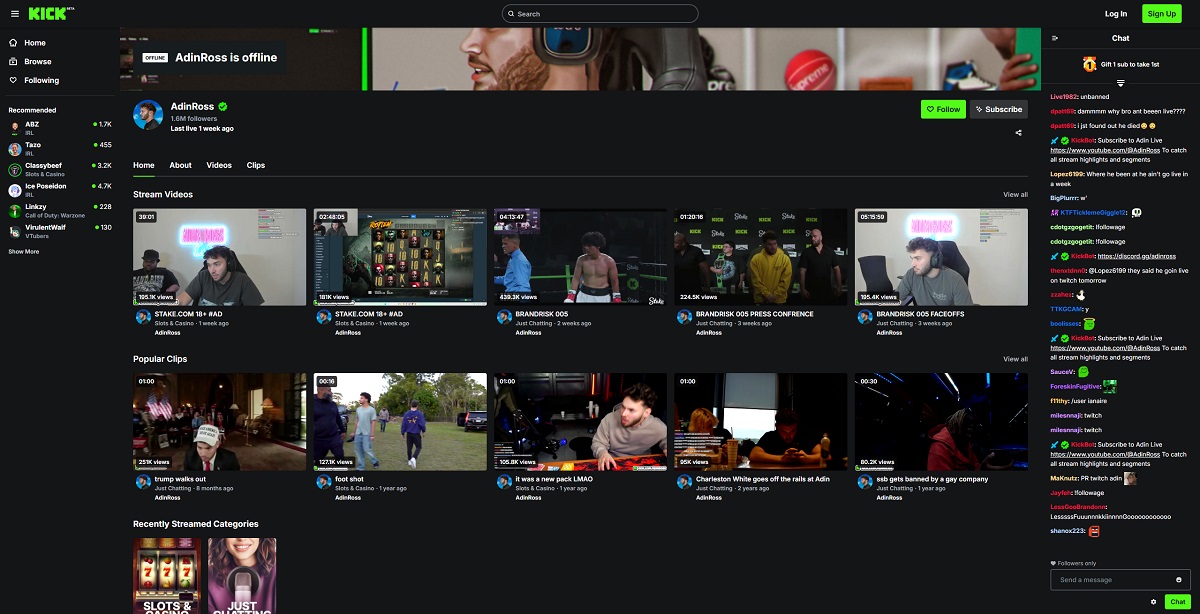Image resolution: width=1200 pixels, height=614 pixels.
Task: Click 'Gift 1 sub to take 1st' text
Action: (1130, 64)
